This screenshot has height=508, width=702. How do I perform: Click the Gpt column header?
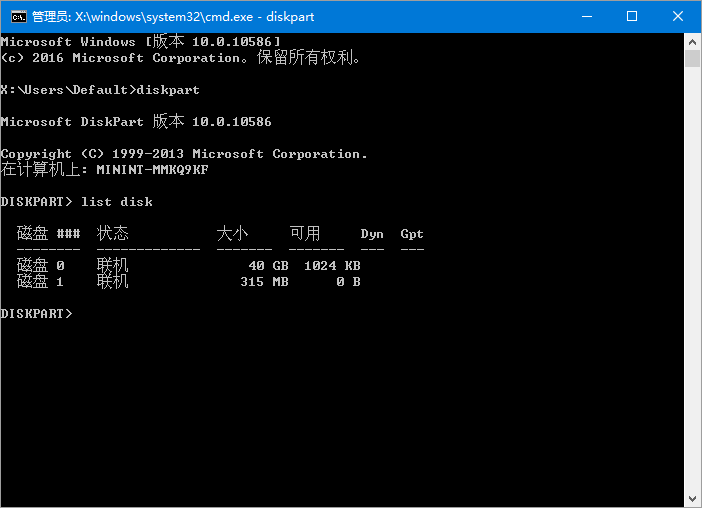[x=412, y=234]
